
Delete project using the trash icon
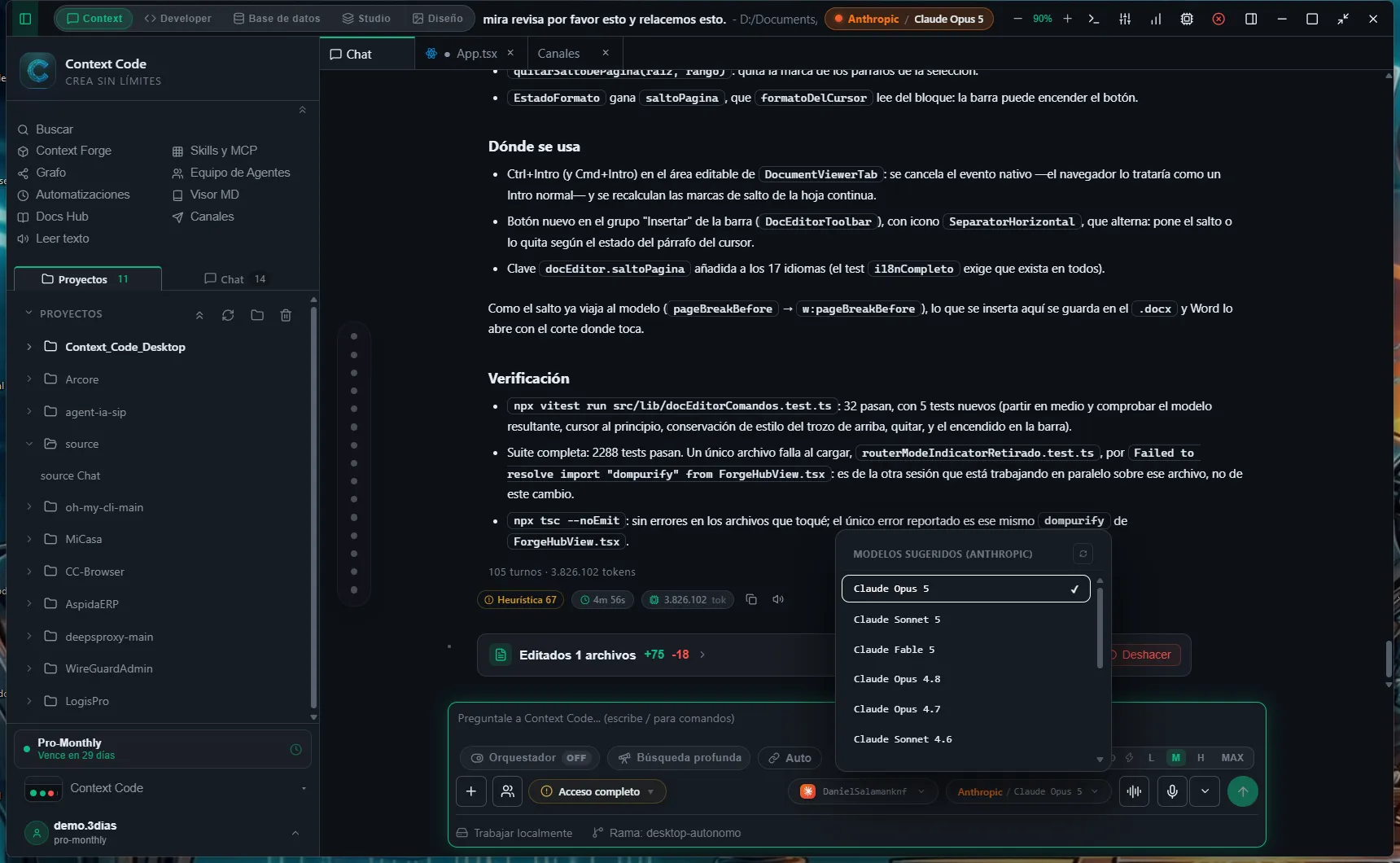click(x=286, y=315)
